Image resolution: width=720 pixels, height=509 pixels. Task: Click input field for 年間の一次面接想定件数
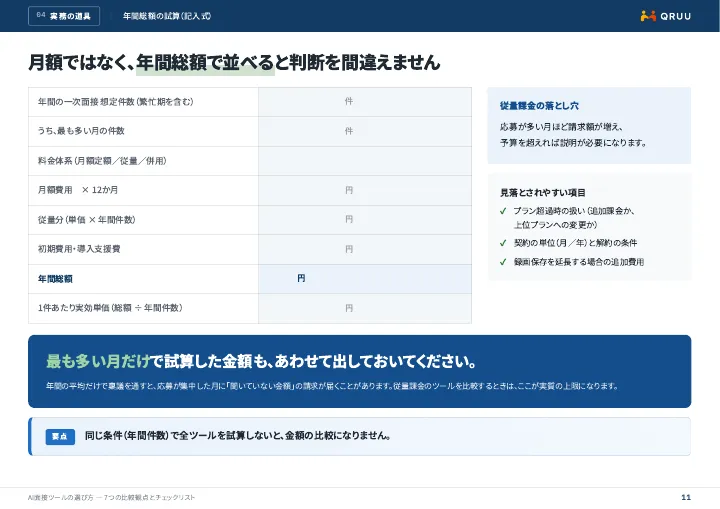[365, 102]
